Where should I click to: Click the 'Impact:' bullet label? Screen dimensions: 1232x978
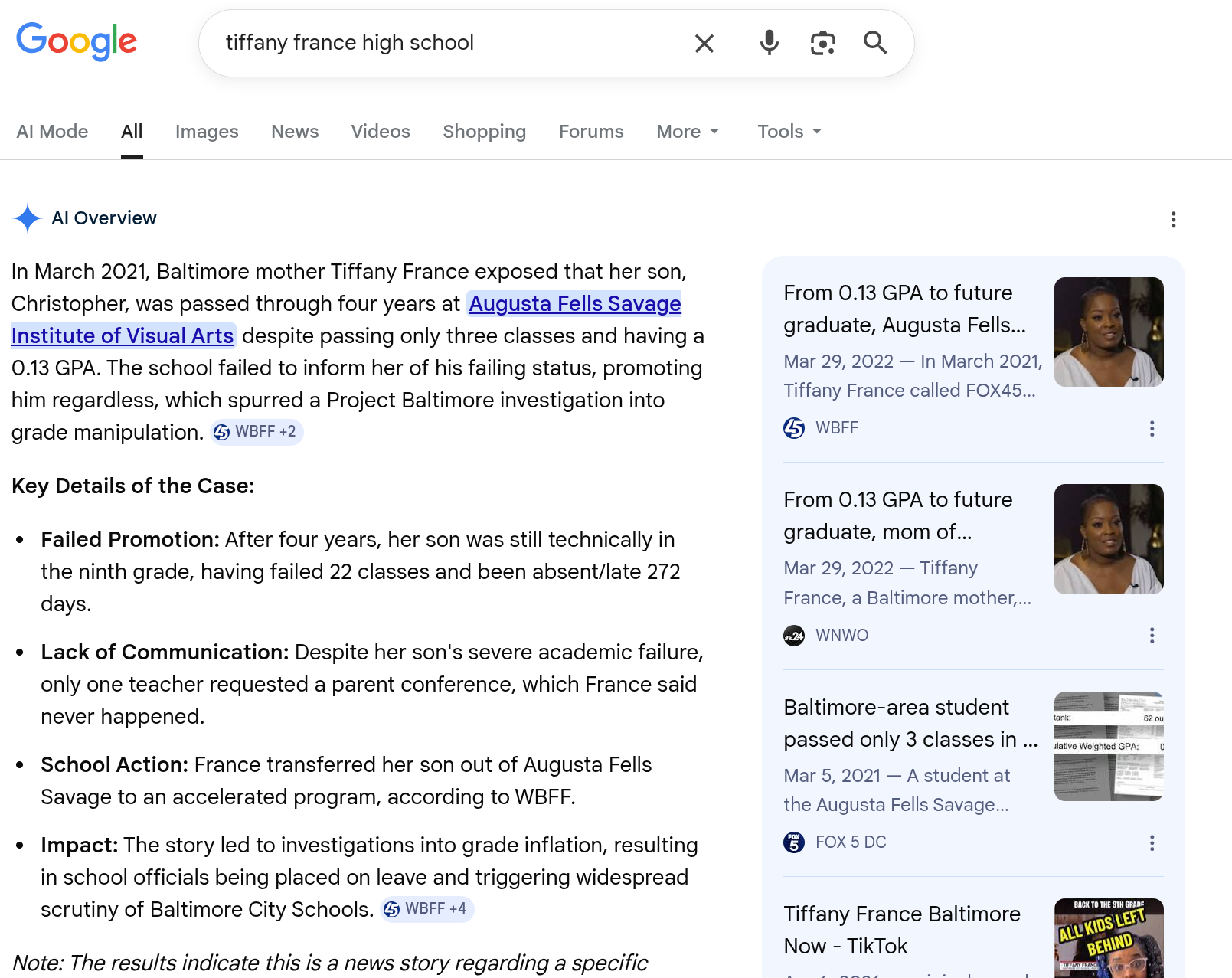[x=80, y=846]
